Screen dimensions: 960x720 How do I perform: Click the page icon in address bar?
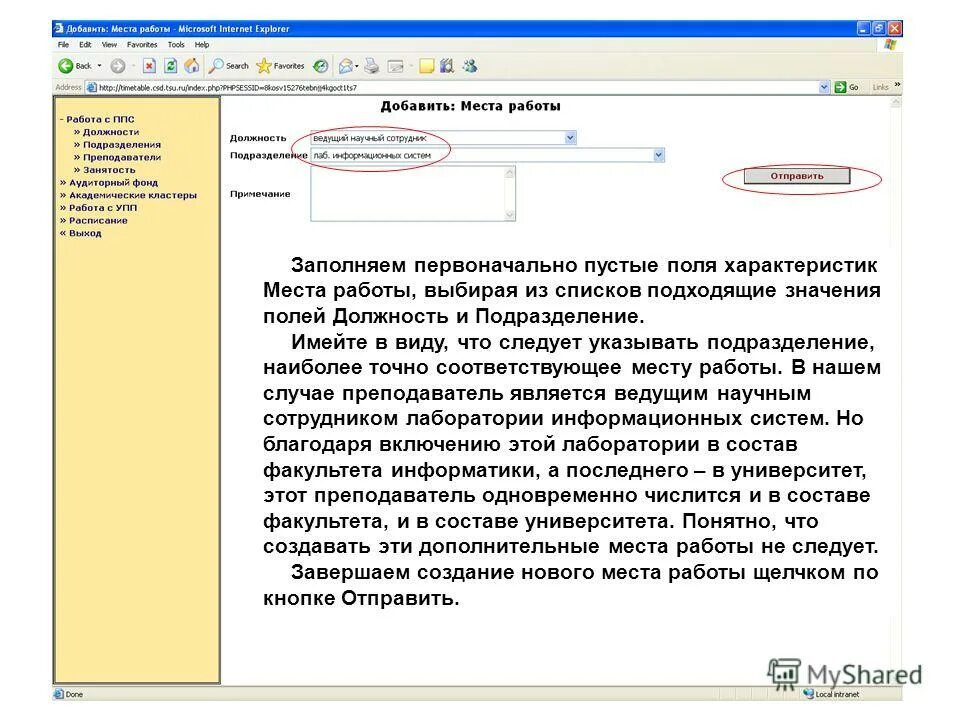pyautogui.click(x=91, y=88)
